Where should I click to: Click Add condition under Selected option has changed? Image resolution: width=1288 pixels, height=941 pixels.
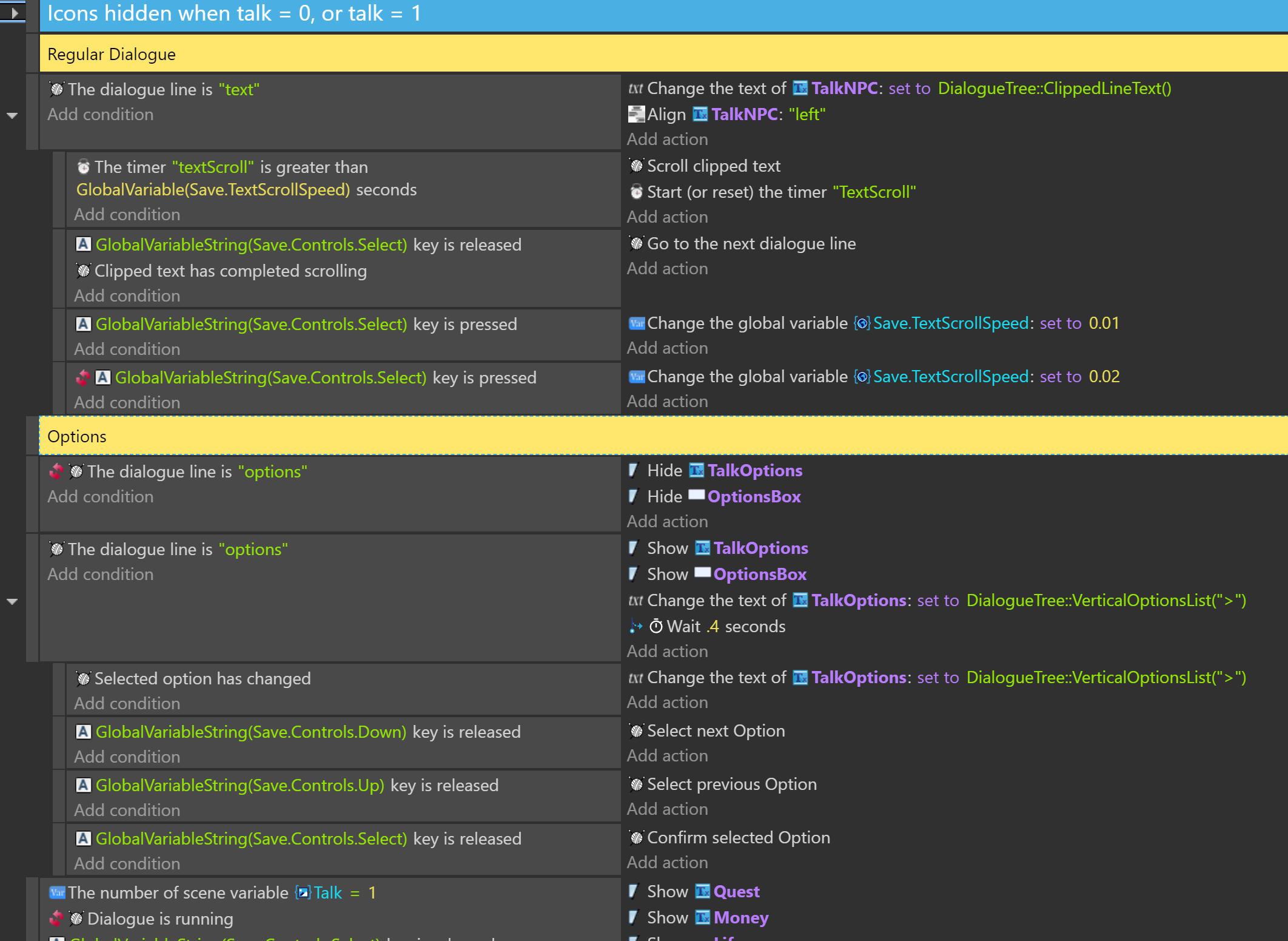click(127, 703)
